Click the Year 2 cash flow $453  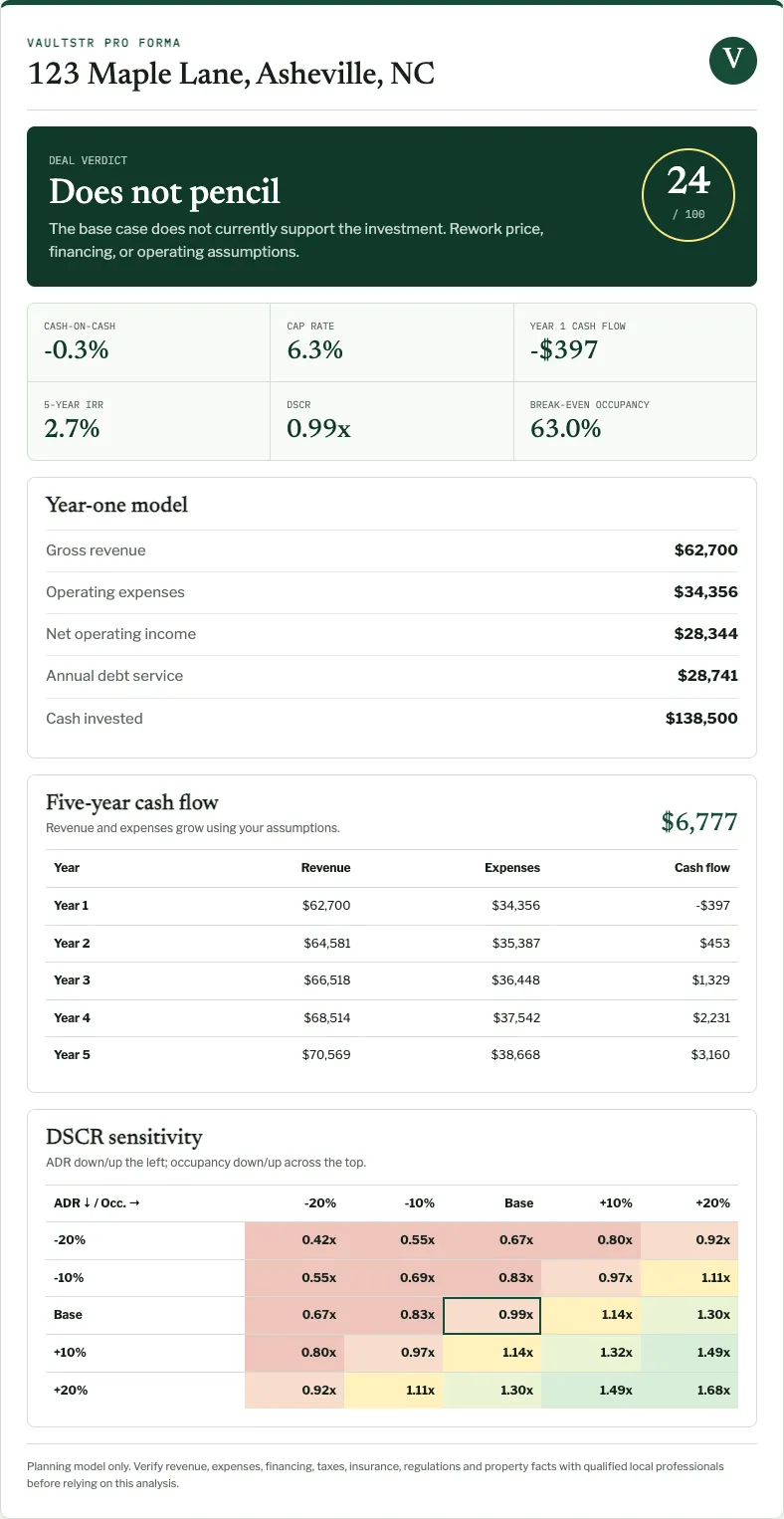(x=715, y=943)
